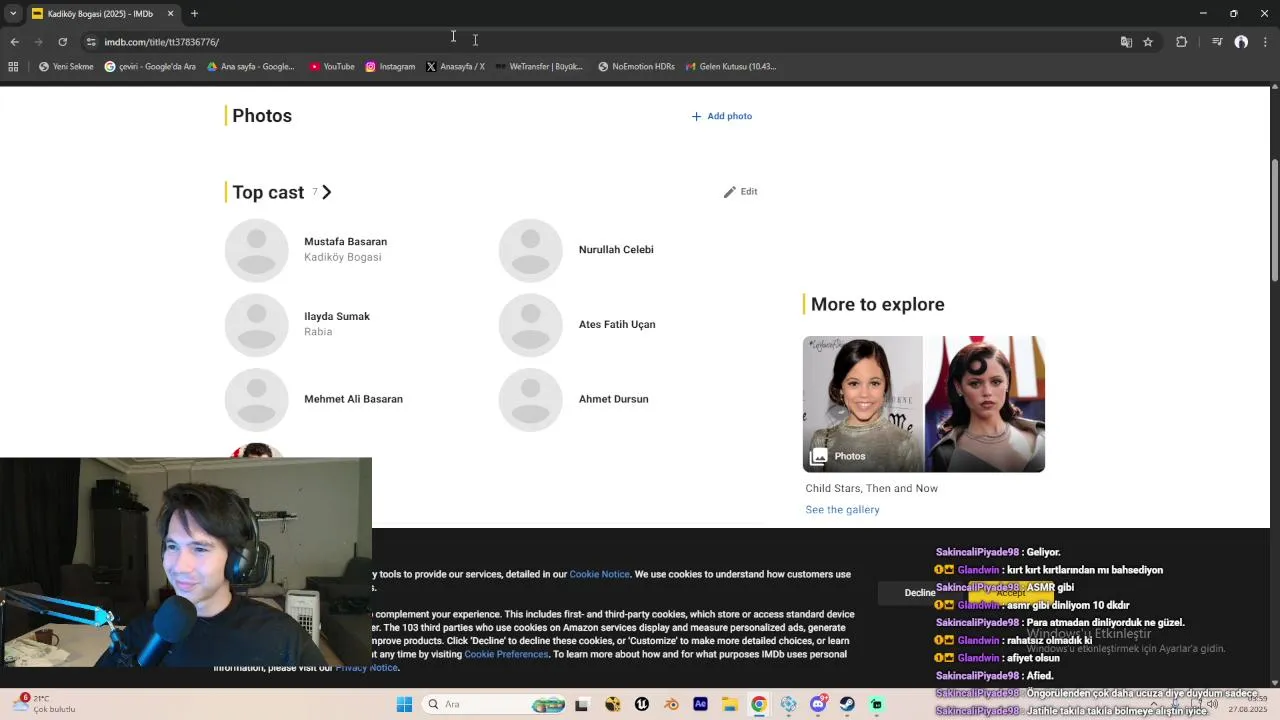Image resolution: width=1280 pixels, height=720 pixels.
Task: Open a new tab with the plus button
Action: click(194, 14)
